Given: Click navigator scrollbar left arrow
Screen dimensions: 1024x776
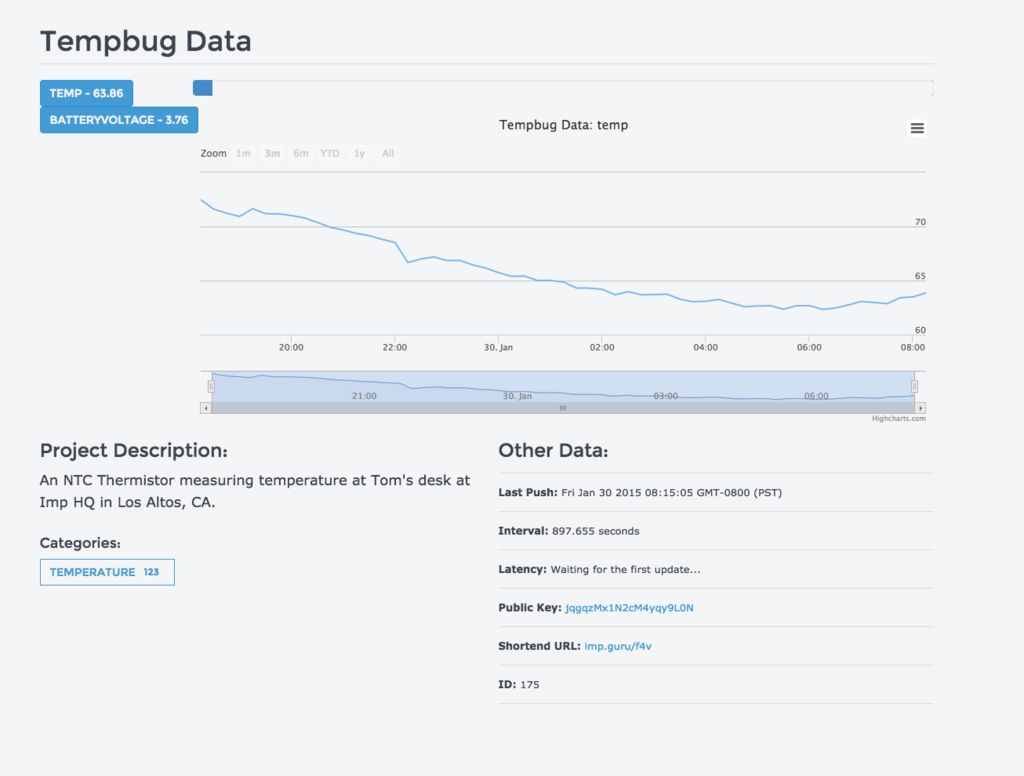Looking at the screenshot, I should 206,408.
